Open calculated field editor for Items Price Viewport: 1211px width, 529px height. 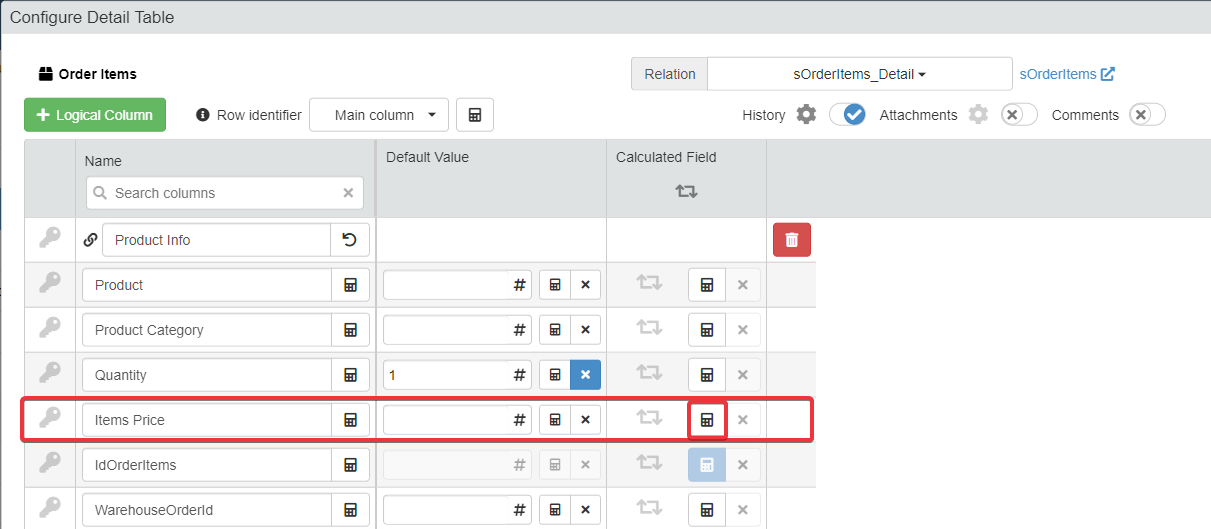tap(706, 420)
